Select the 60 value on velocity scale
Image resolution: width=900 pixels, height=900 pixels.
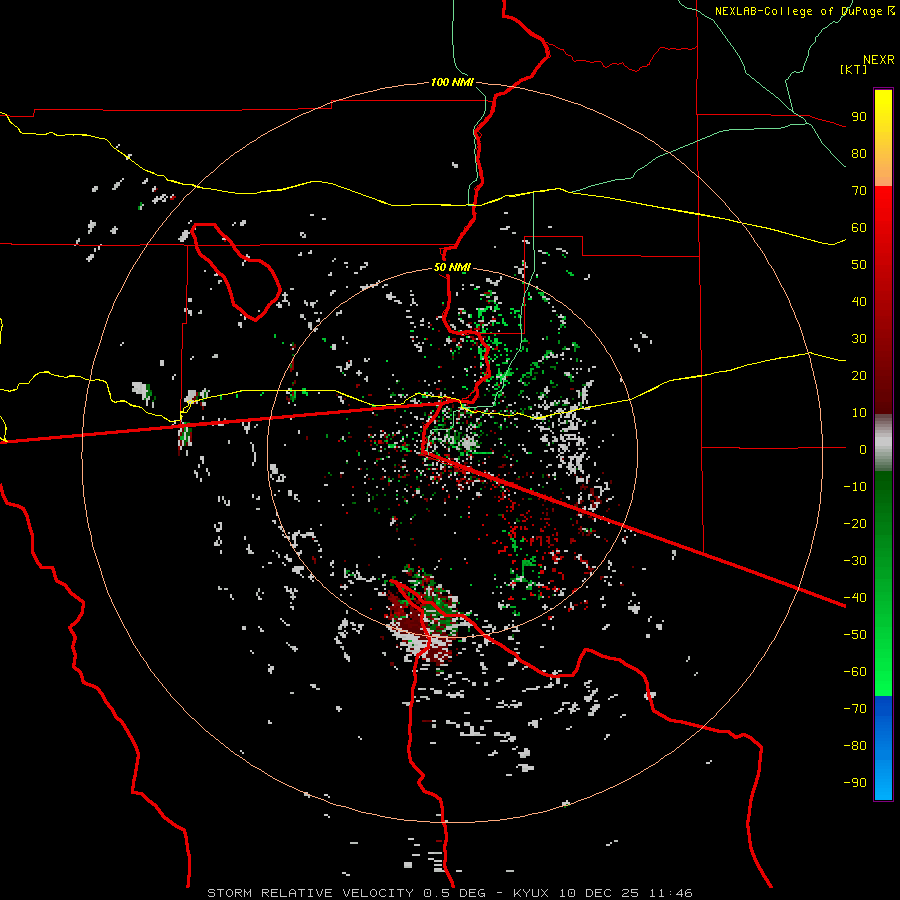859,228
